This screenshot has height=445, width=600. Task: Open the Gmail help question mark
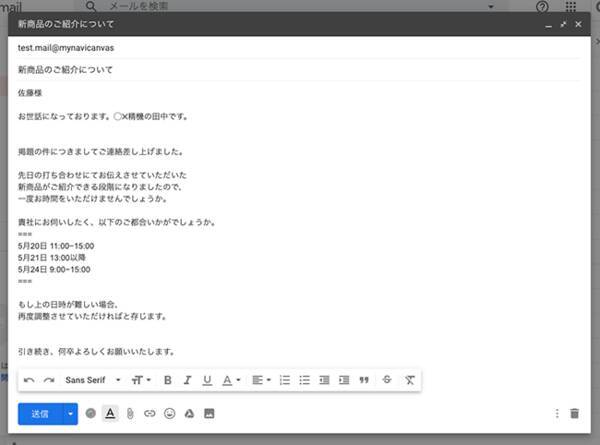click(542, 7)
